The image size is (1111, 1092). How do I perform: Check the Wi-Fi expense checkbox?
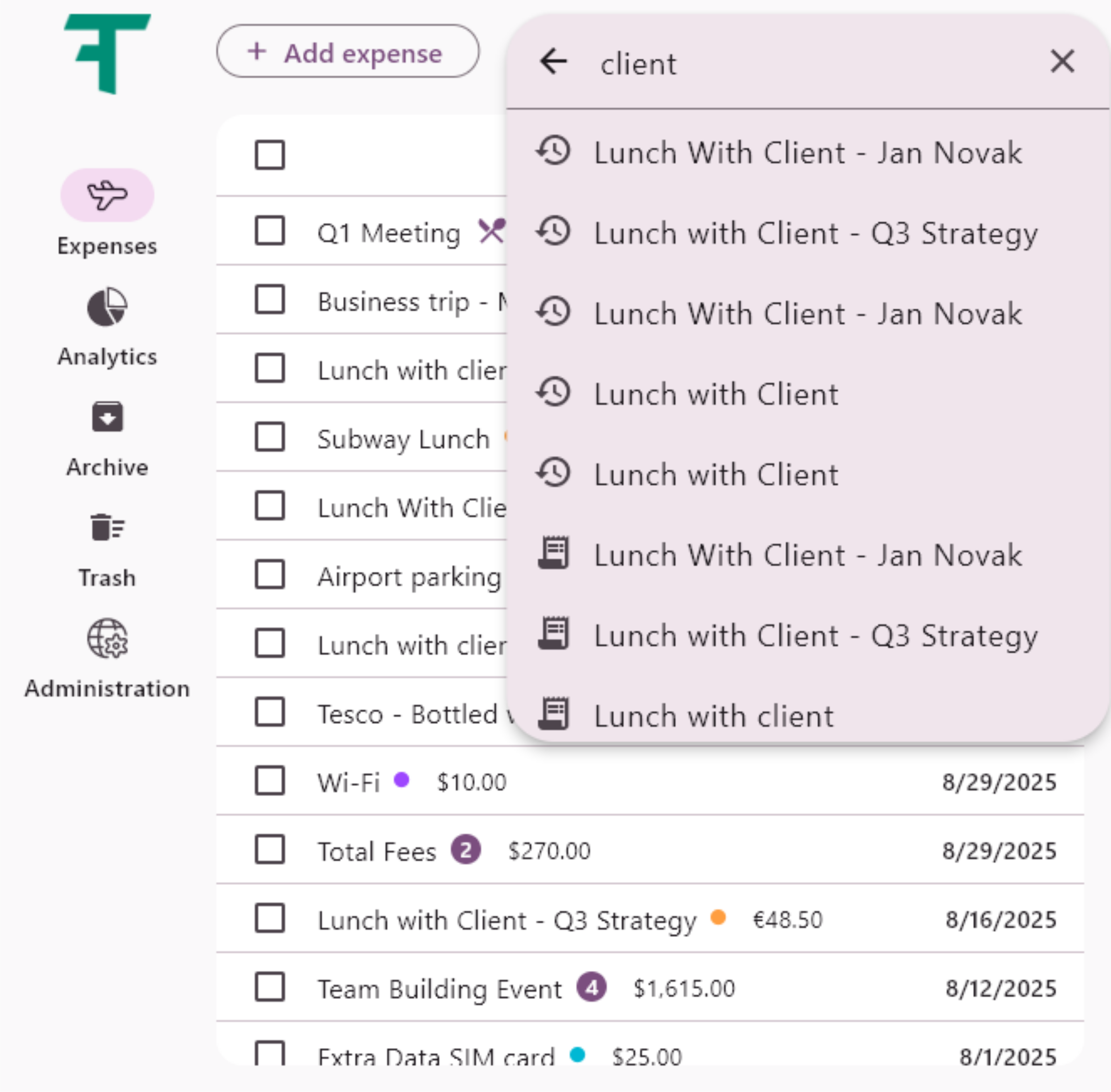[269, 781]
